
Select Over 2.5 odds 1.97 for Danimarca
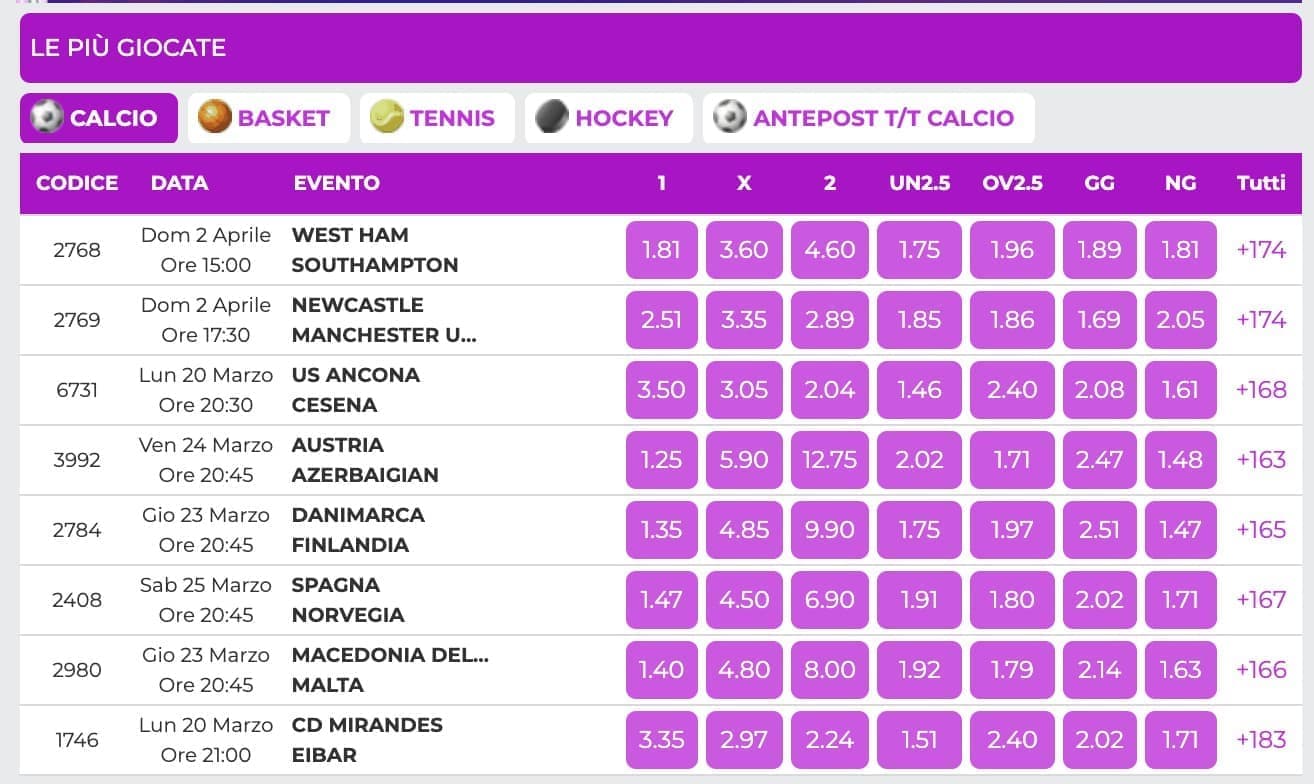[1011, 530]
